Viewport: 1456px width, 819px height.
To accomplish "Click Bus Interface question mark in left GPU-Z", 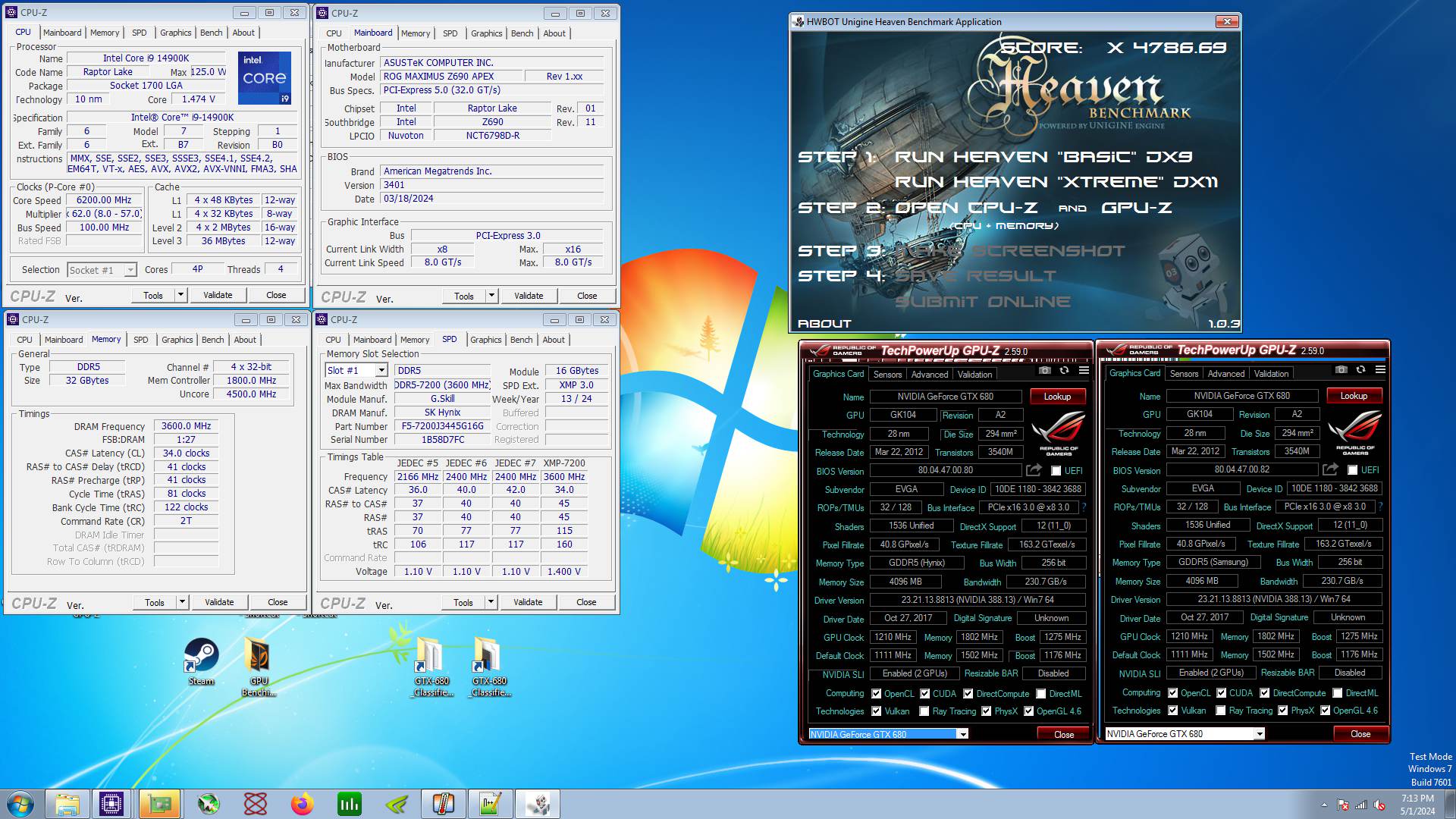I will 1084,507.
